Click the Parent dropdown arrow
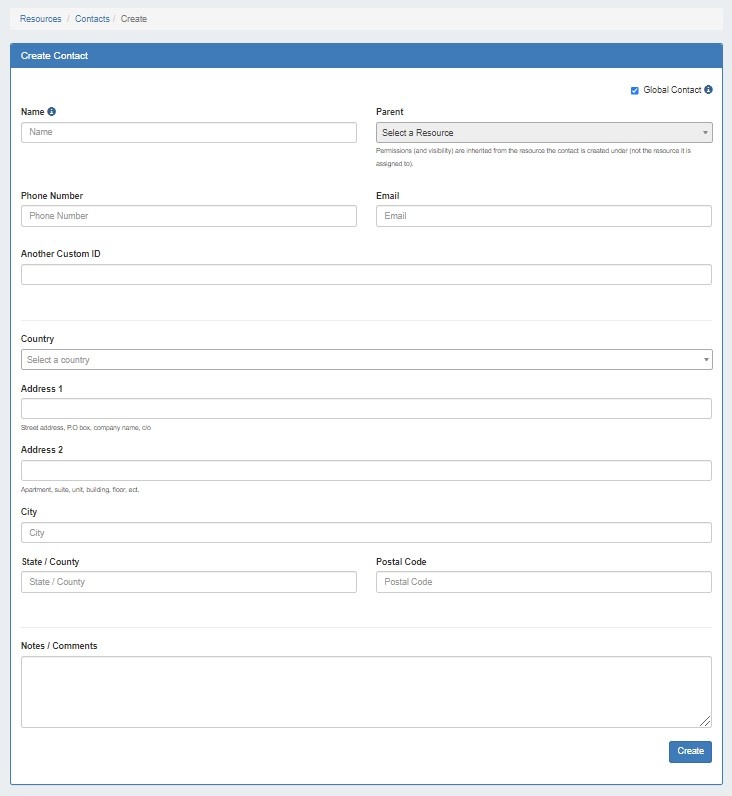Screen dimensions: 732x796 [704, 133]
